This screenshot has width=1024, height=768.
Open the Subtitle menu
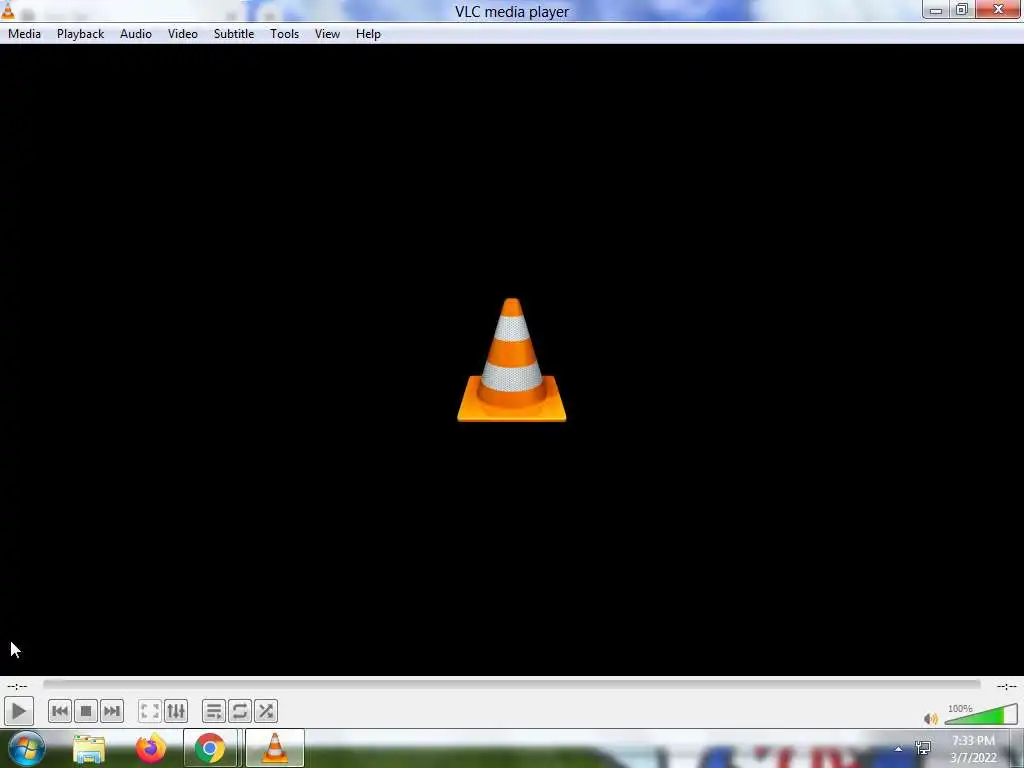pos(234,34)
